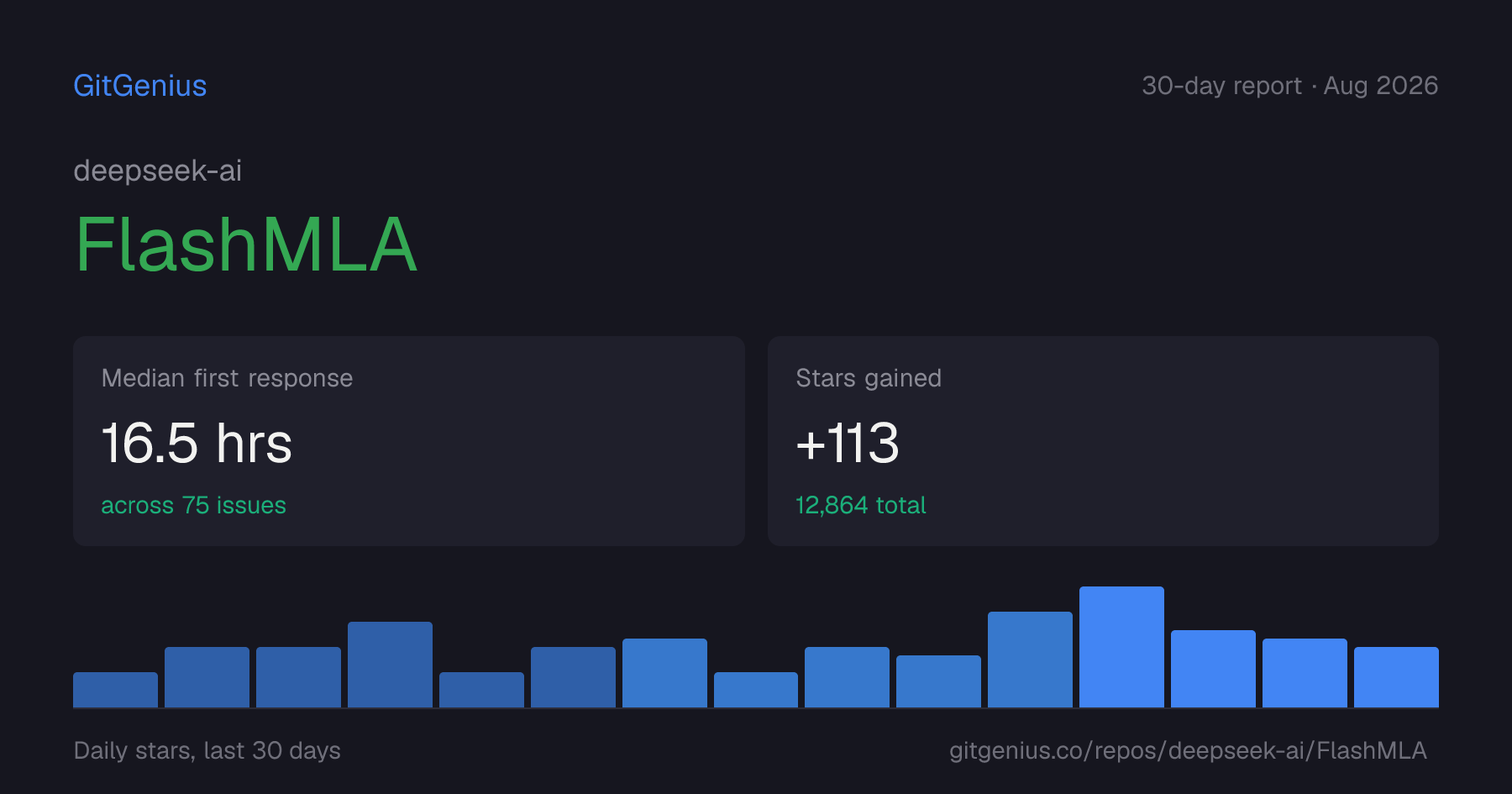
Task: Open the gitgenius.co/repos/deepseek-ai/FlashMLA URL
Action: coord(1188,750)
